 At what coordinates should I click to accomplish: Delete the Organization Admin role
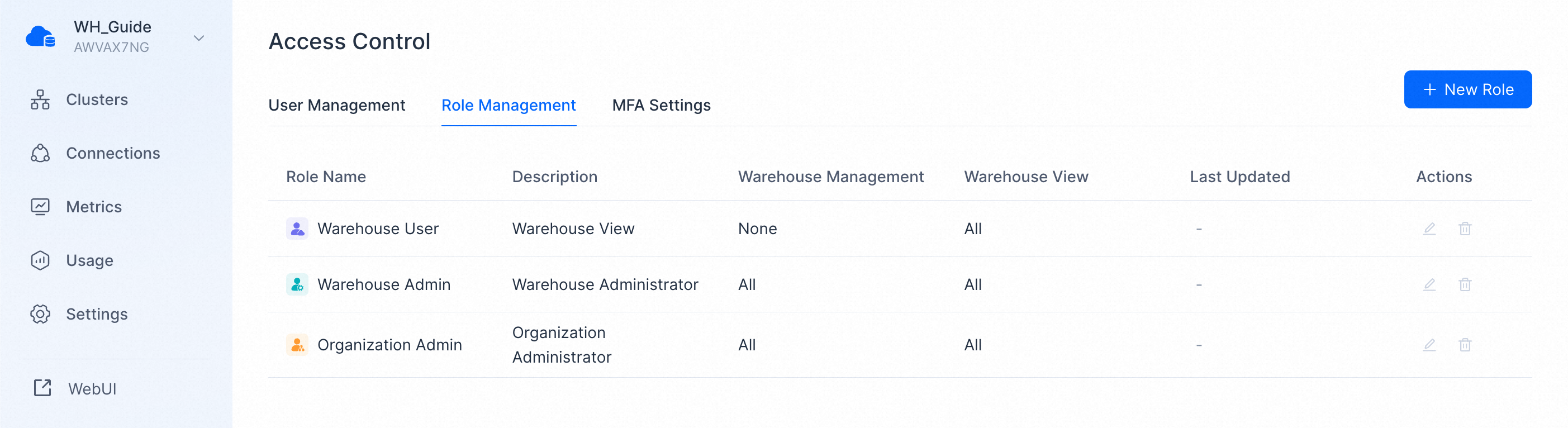(1465, 345)
